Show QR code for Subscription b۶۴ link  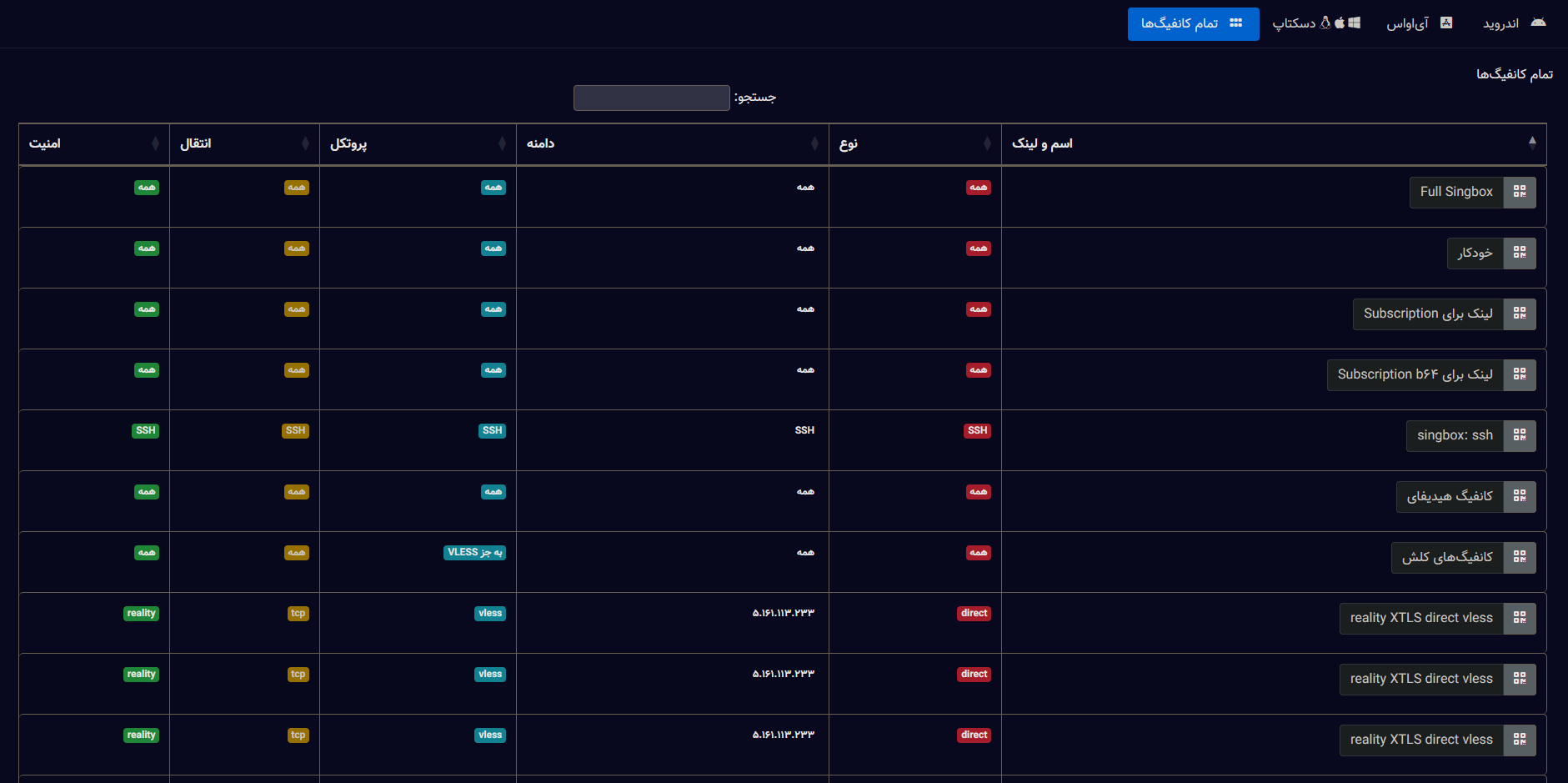1520,374
